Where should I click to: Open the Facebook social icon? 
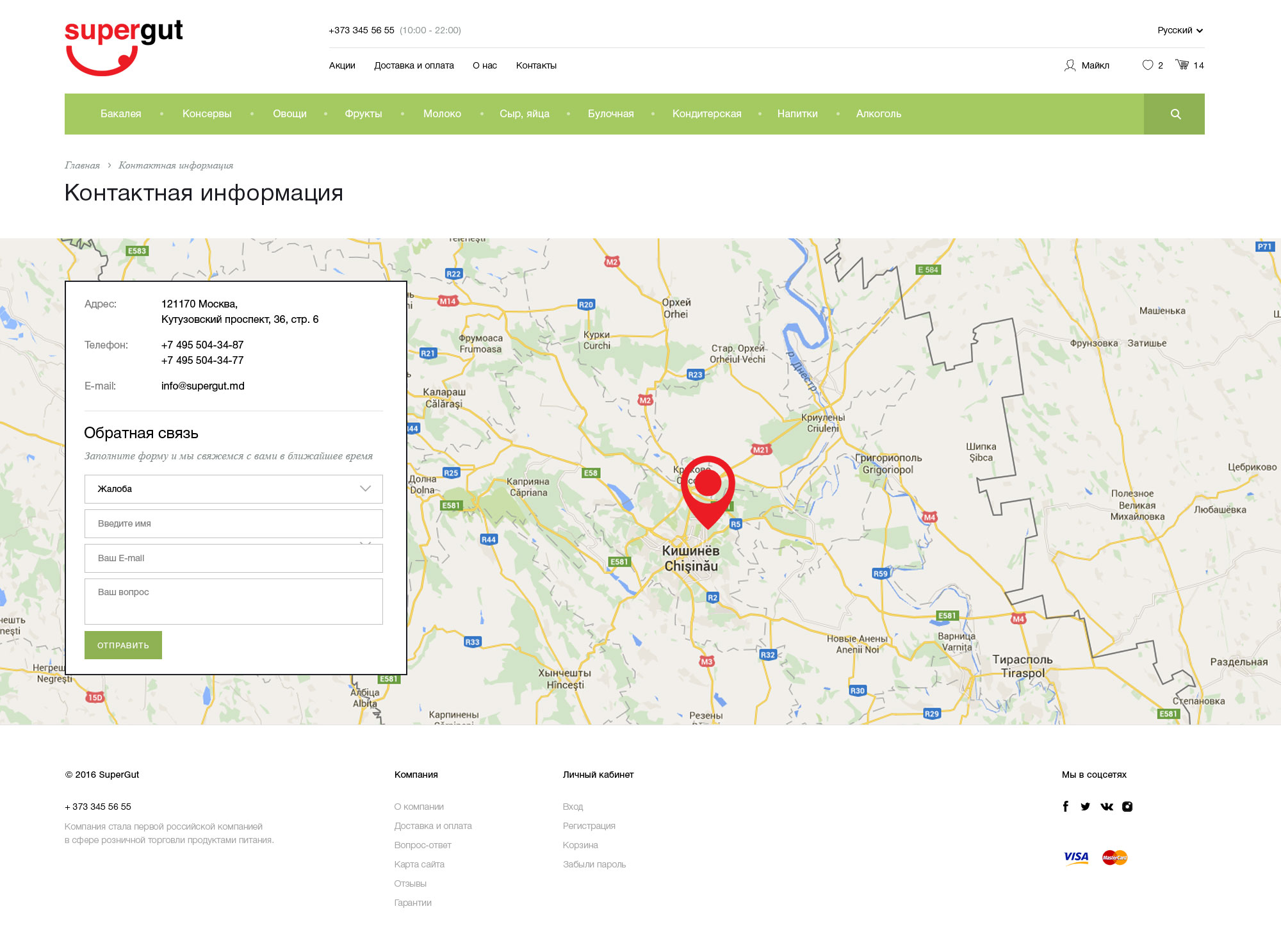tap(1066, 807)
